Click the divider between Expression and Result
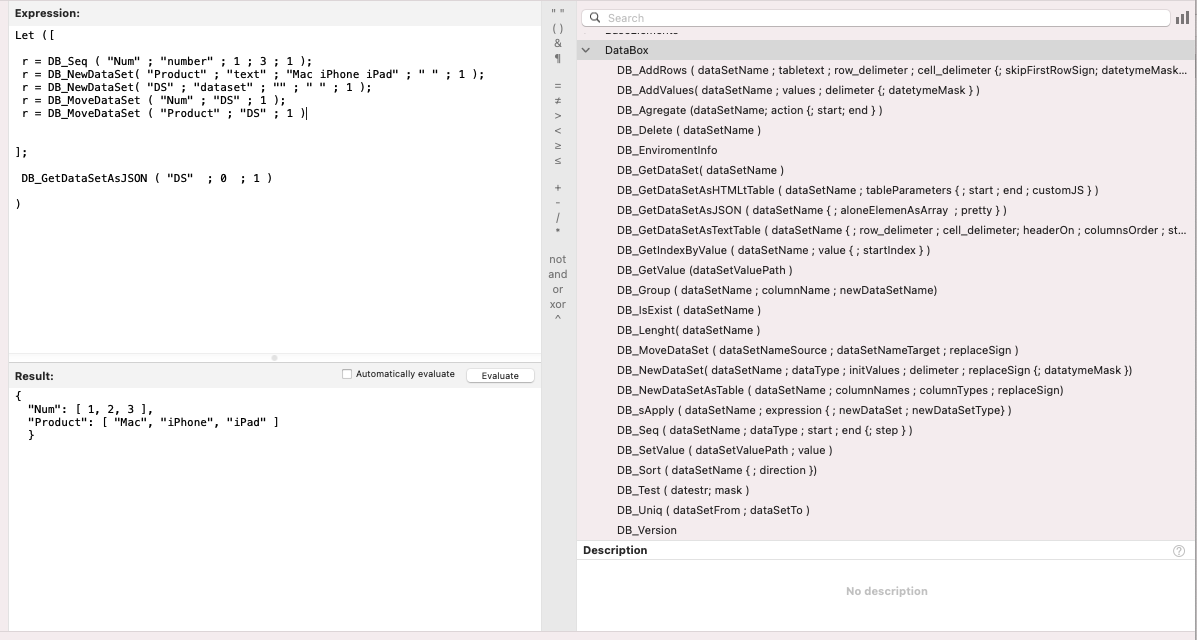1197x640 pixels. tap(275, 358)
